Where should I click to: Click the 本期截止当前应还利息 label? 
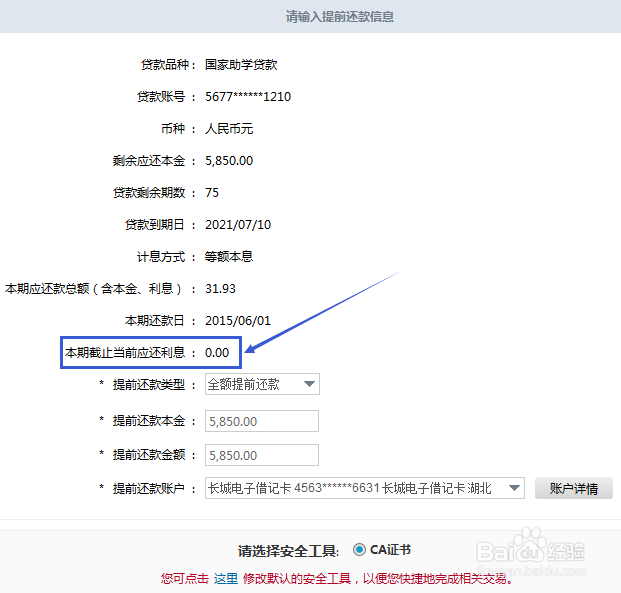125,353
